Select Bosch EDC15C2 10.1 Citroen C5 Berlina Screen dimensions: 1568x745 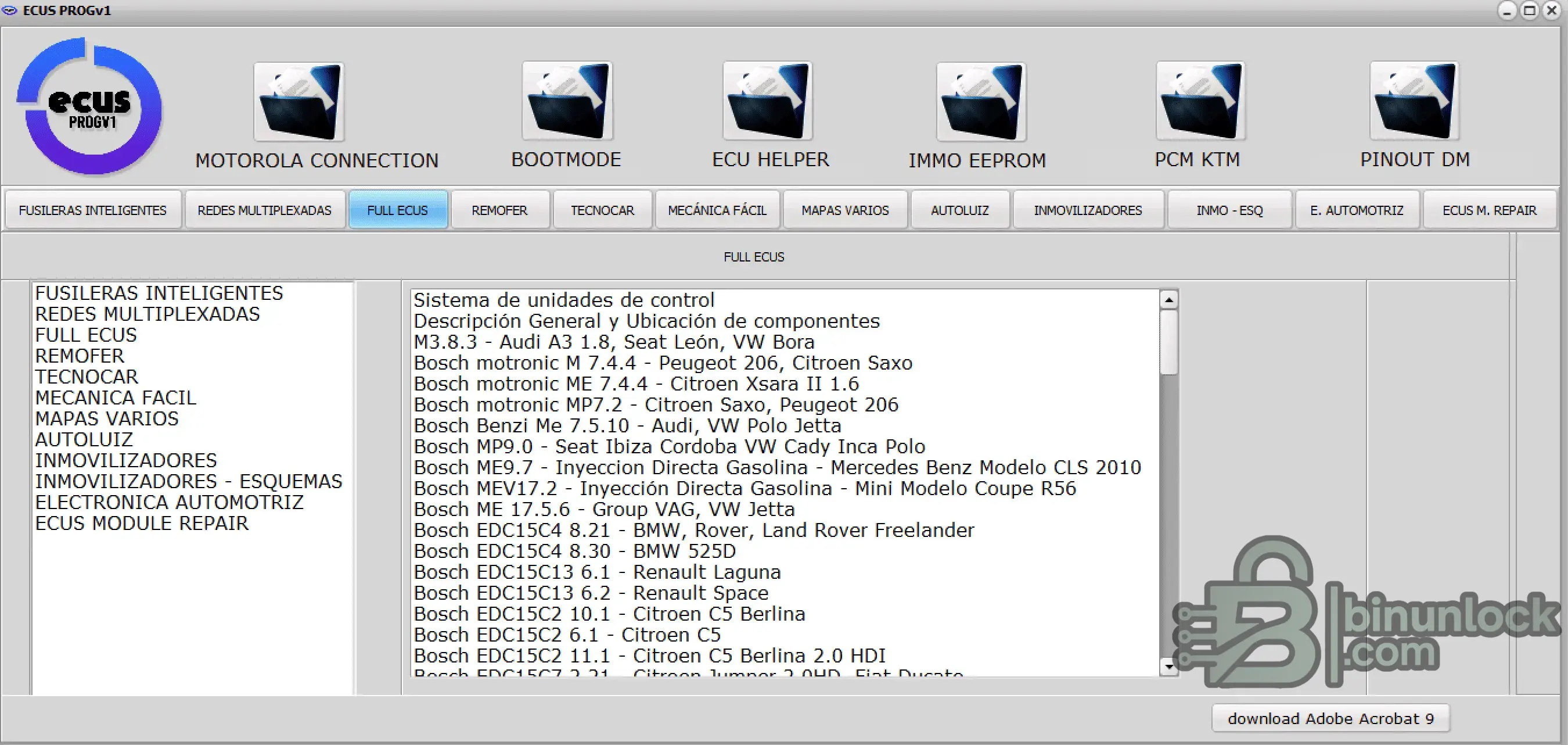tap(610, 614)
